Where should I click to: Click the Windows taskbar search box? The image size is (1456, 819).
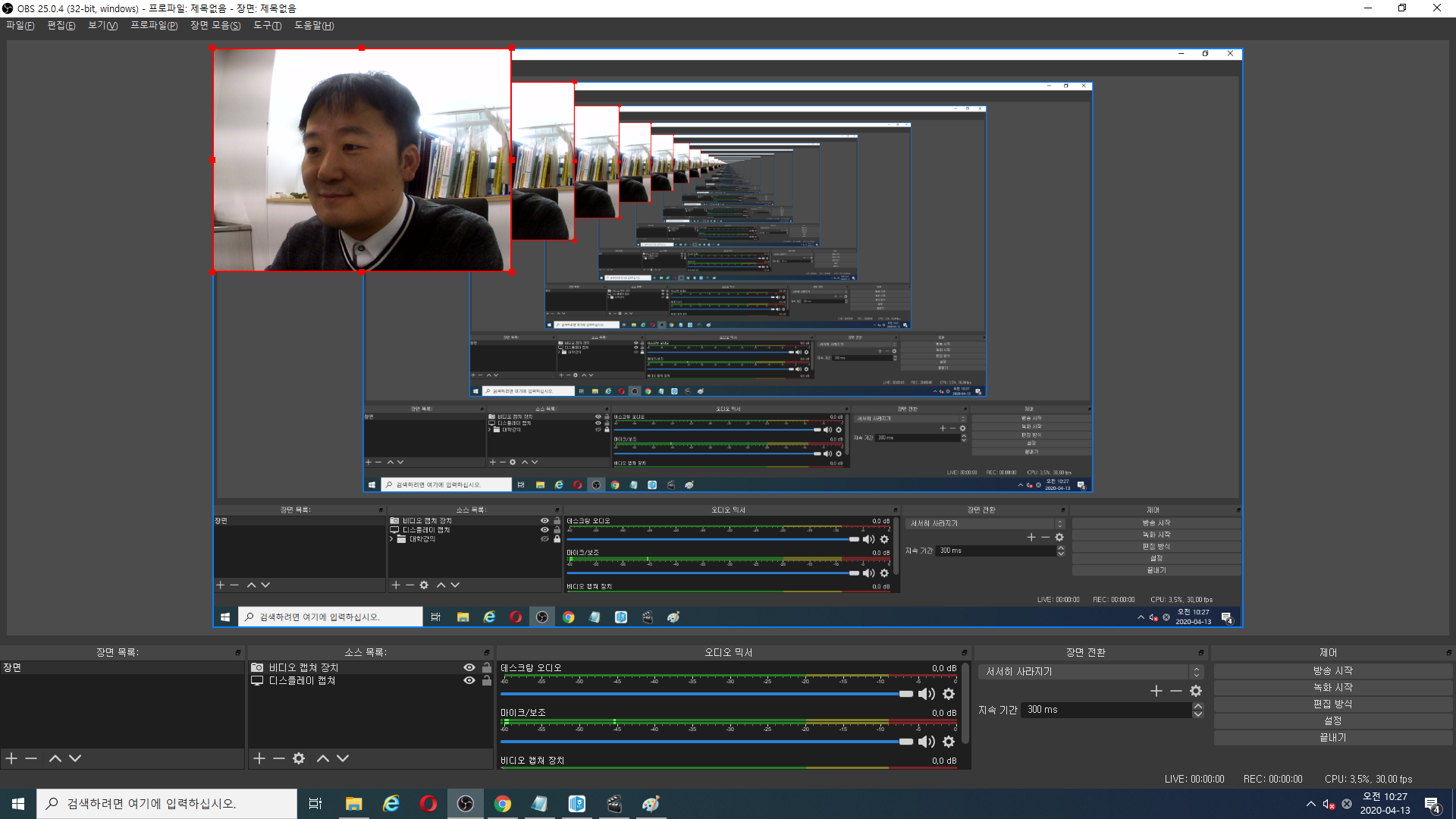tap(167, 804)
